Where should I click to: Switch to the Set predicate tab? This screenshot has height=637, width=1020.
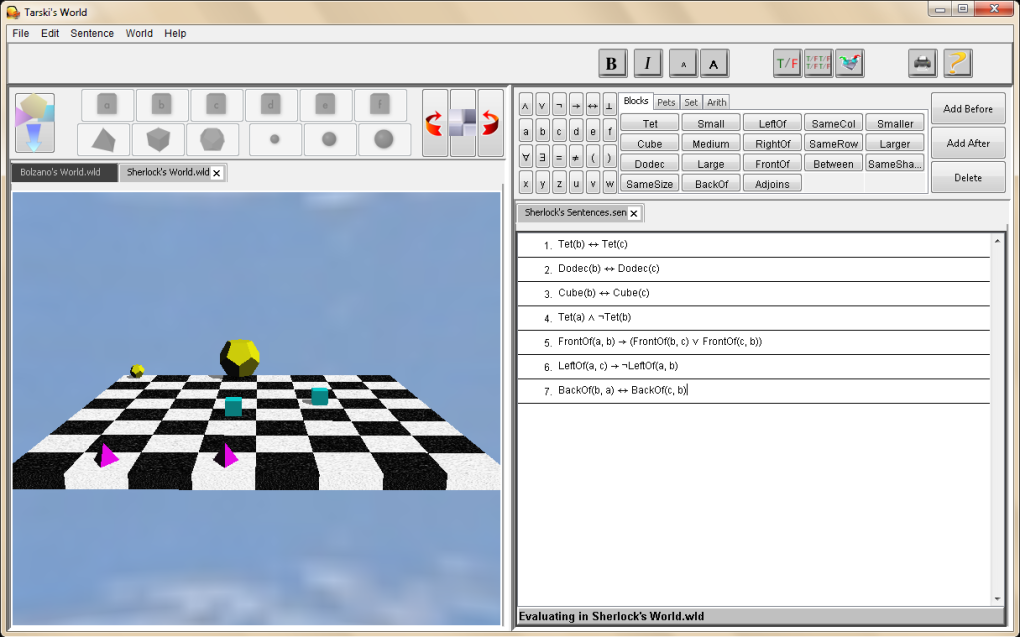pyautogui.click(x=691, y=102)
